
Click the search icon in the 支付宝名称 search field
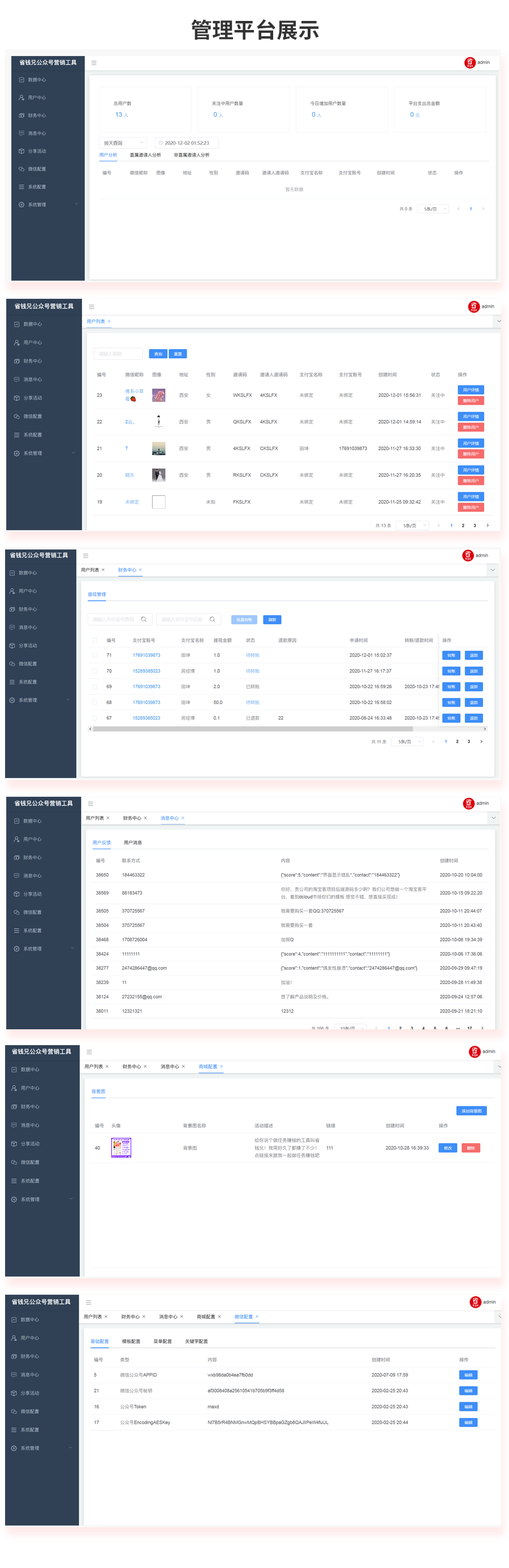click(212, 619)
